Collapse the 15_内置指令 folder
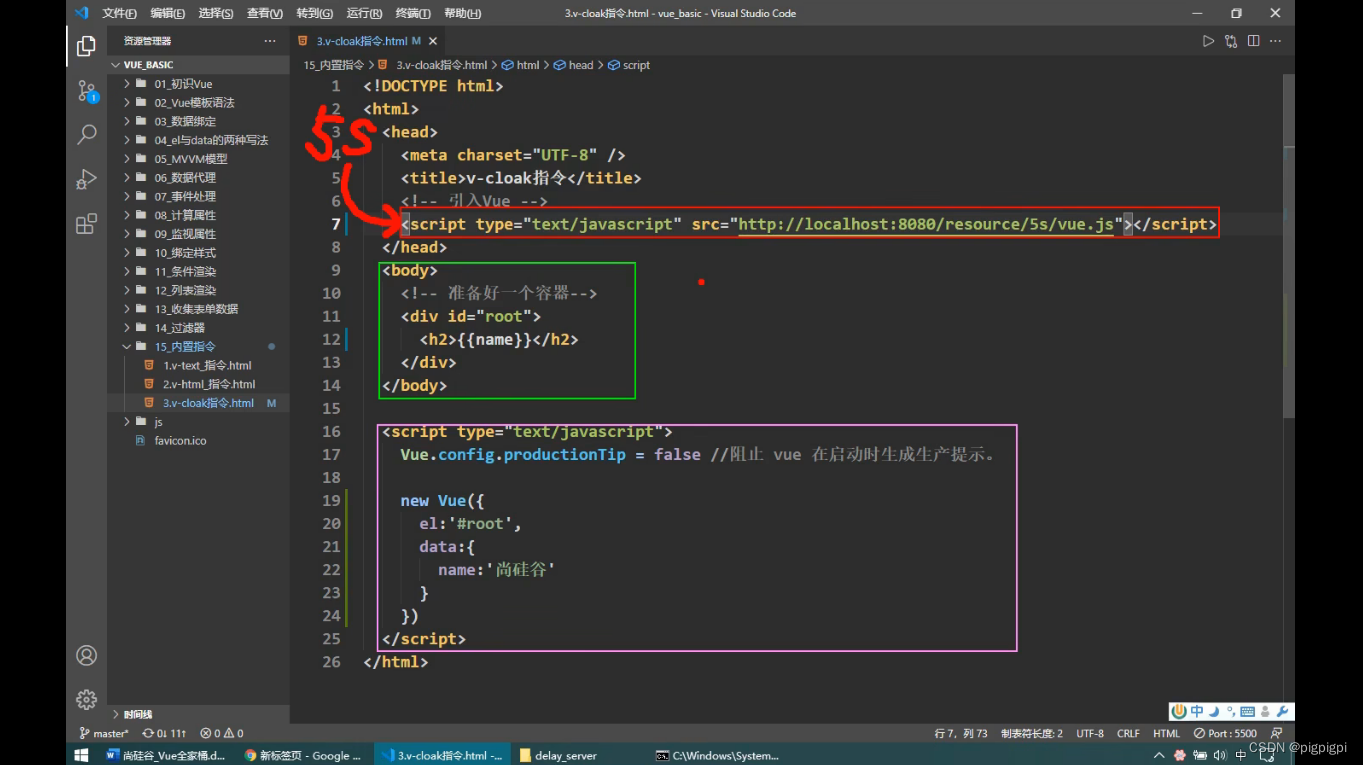 198,346
